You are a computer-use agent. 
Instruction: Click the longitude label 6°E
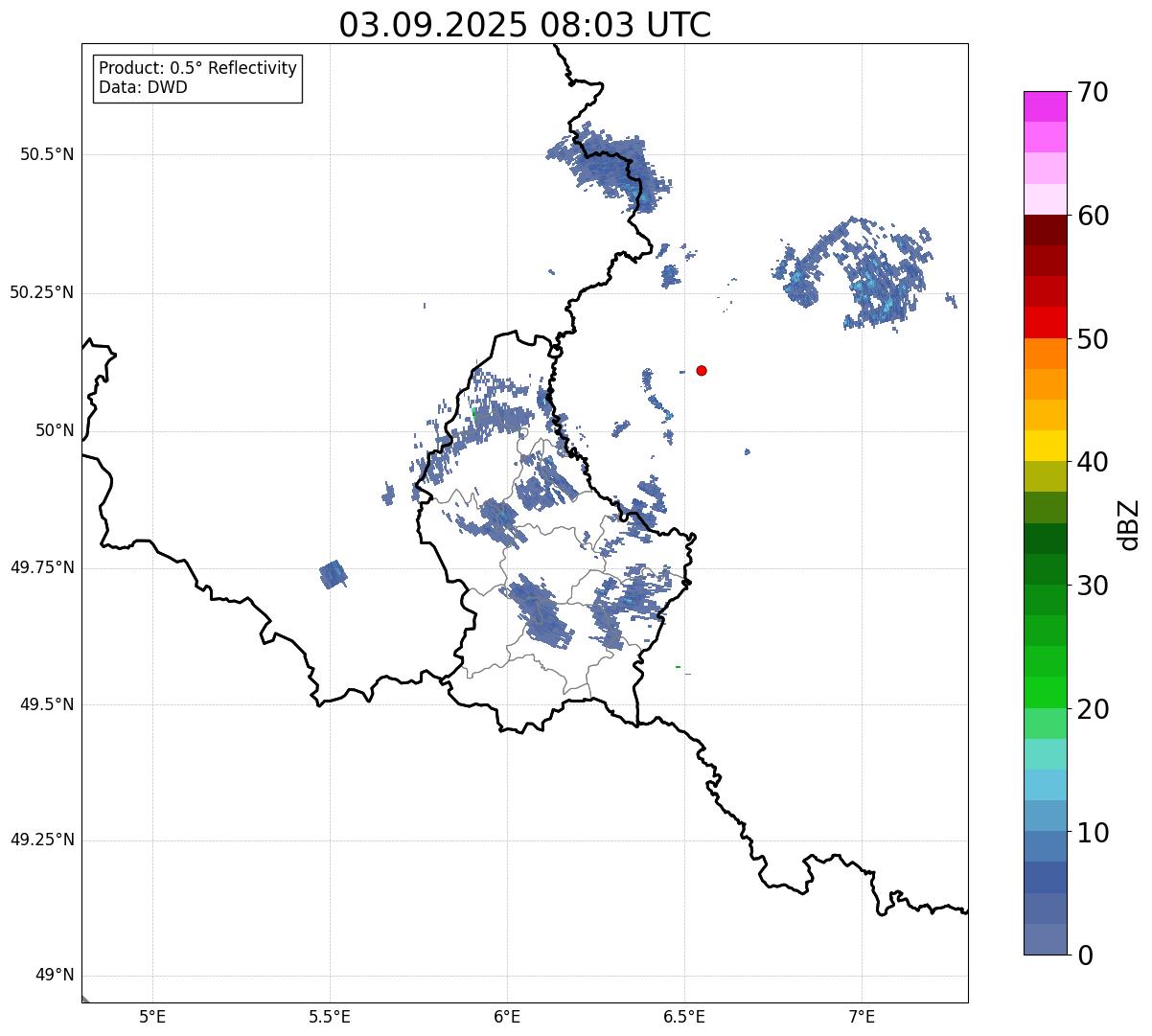pyautogui.click(x=507, y=1018)
